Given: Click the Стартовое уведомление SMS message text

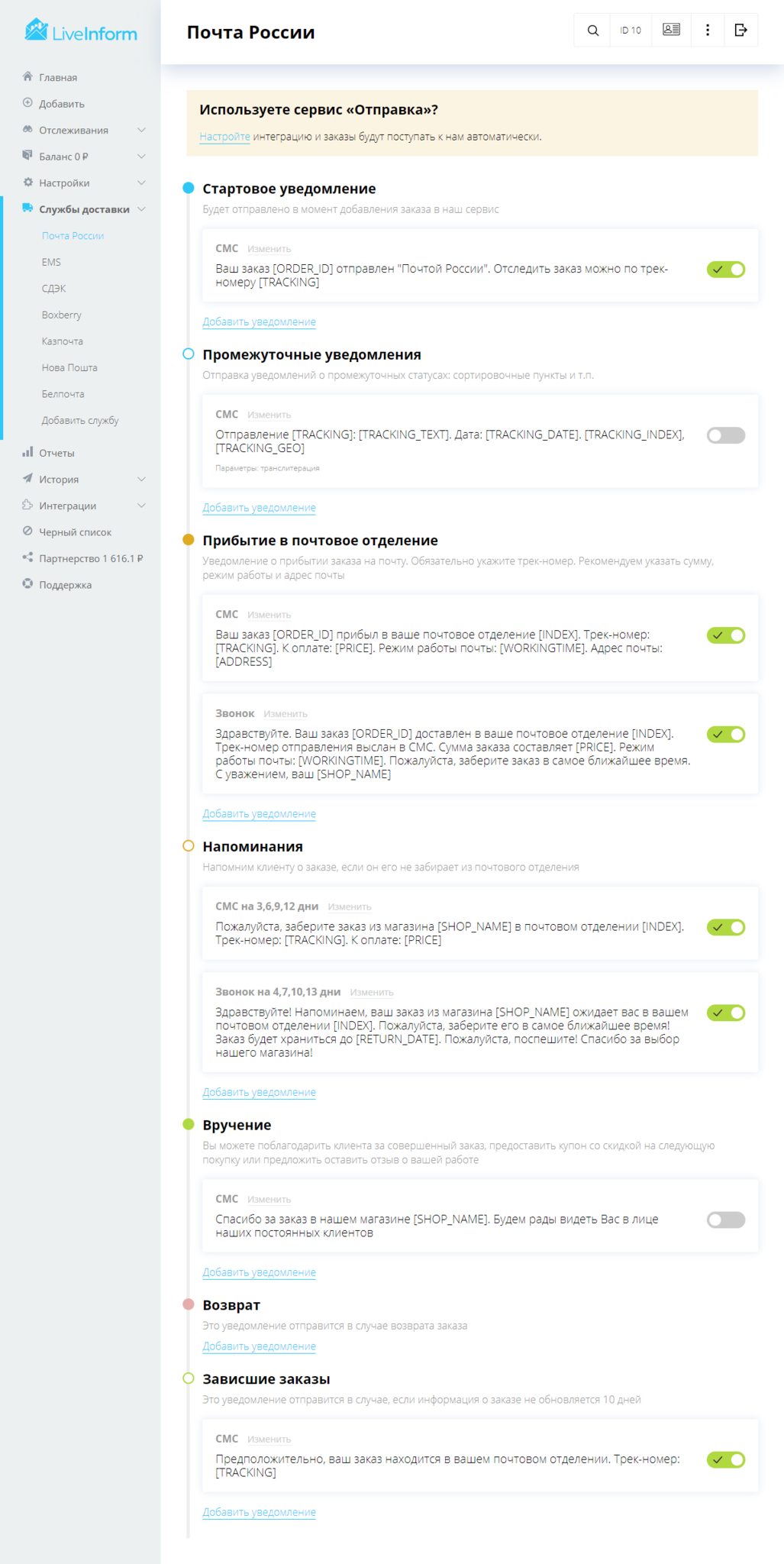Looking at the screenshot, I should point(442,276).
